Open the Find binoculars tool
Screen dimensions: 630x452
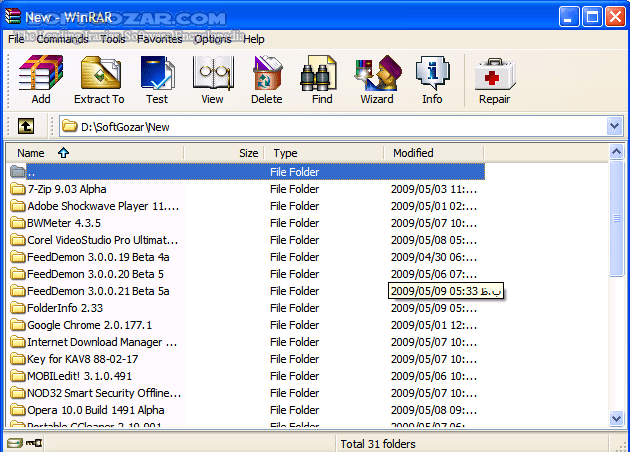(x=318, y=73)
